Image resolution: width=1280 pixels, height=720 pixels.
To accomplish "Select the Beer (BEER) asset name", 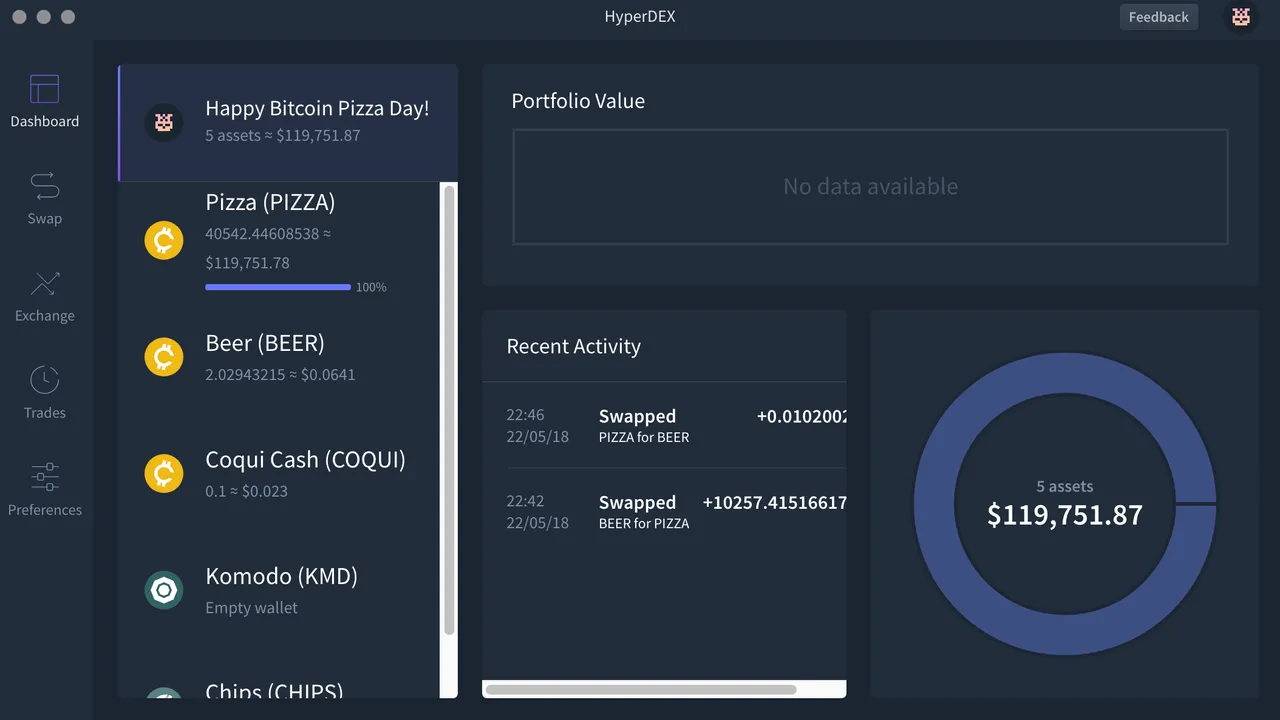I will 265,343.
